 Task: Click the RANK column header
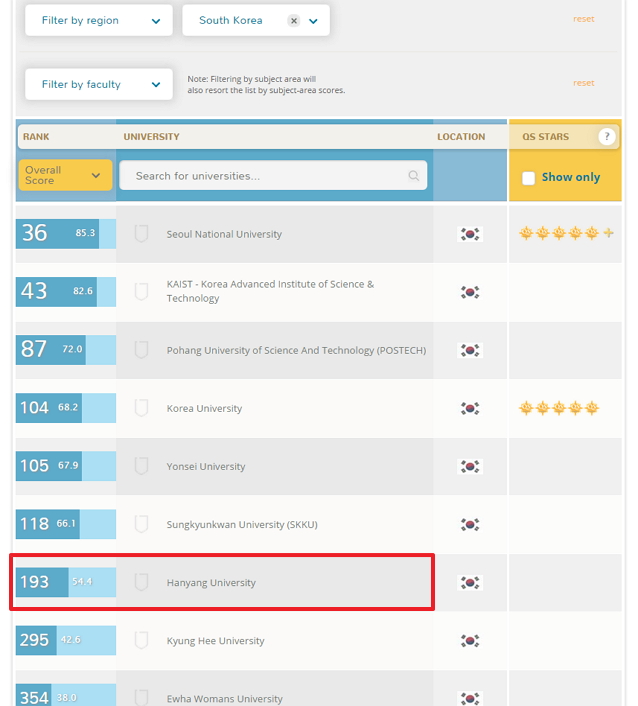pos(36,137)
